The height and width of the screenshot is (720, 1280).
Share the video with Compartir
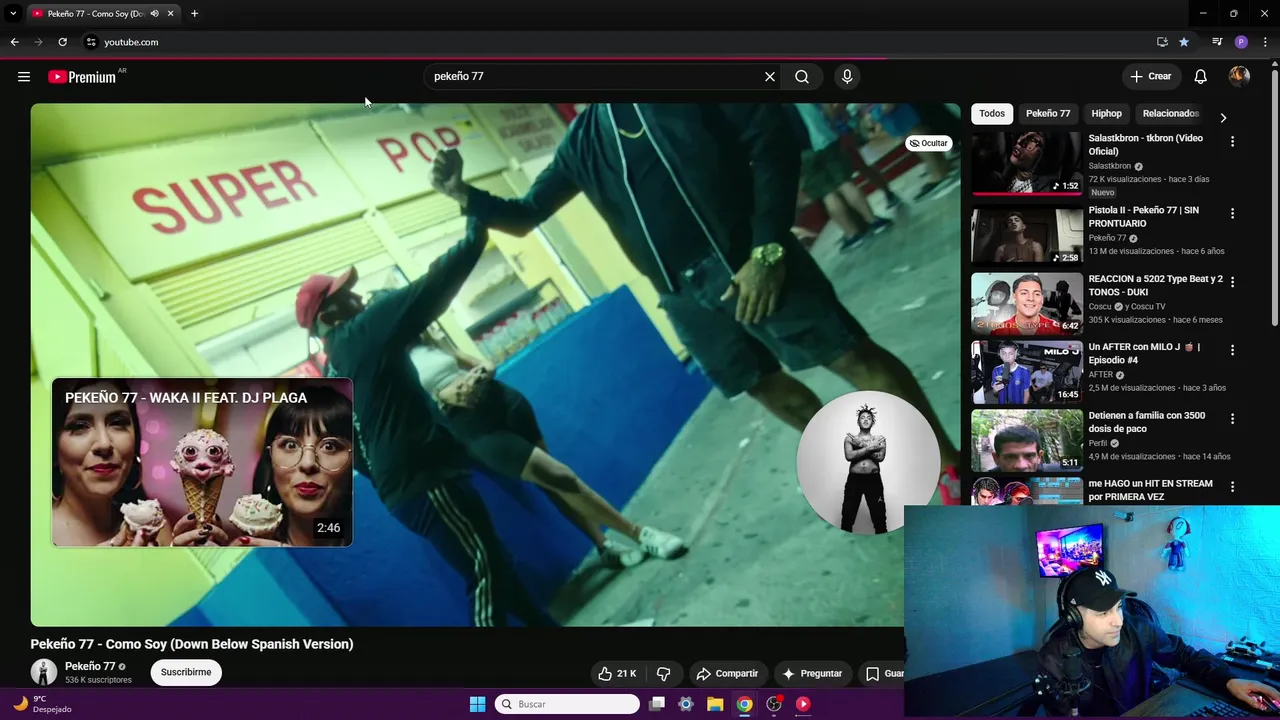(x=728, y=674)
